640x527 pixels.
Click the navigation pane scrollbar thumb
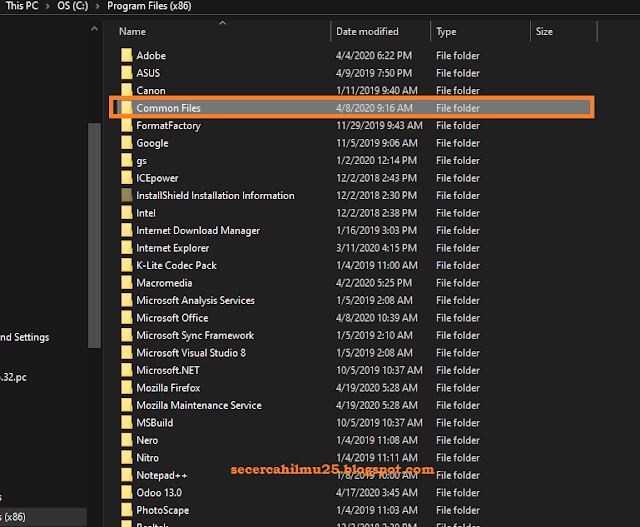(94, 236)
